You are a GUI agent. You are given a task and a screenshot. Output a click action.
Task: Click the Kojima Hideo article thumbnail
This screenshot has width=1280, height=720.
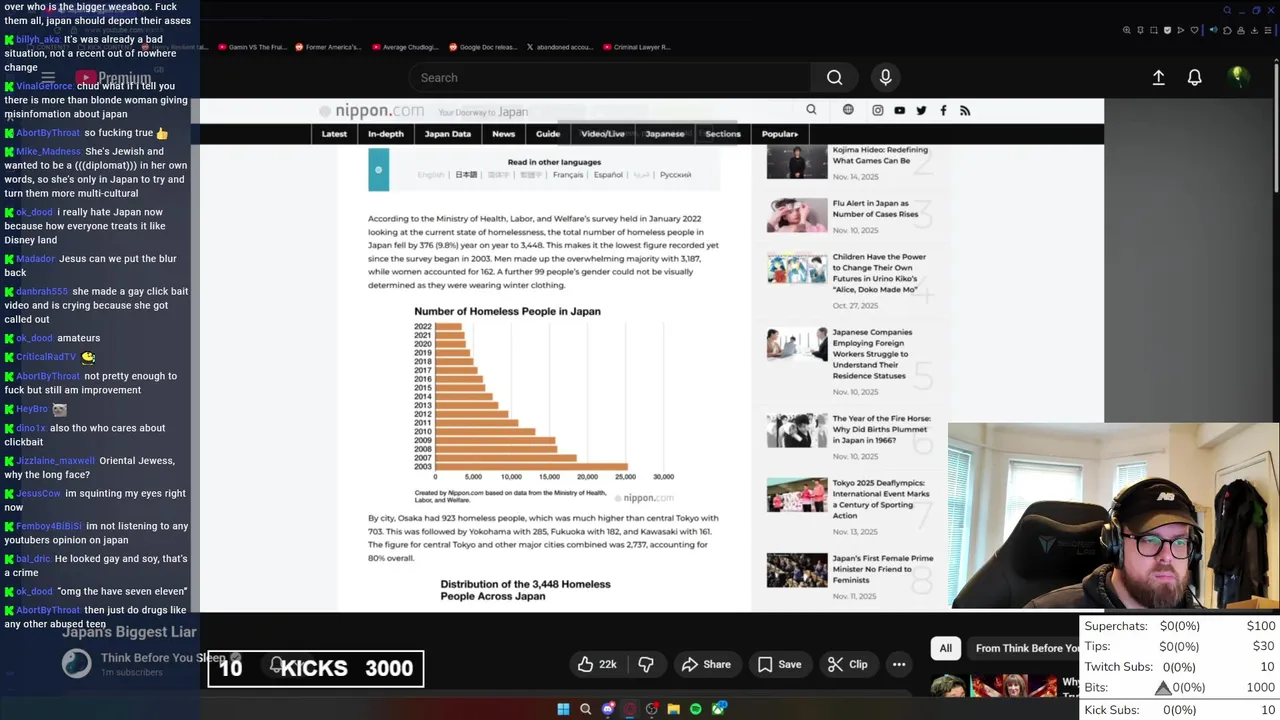click(x=797, y=162)
